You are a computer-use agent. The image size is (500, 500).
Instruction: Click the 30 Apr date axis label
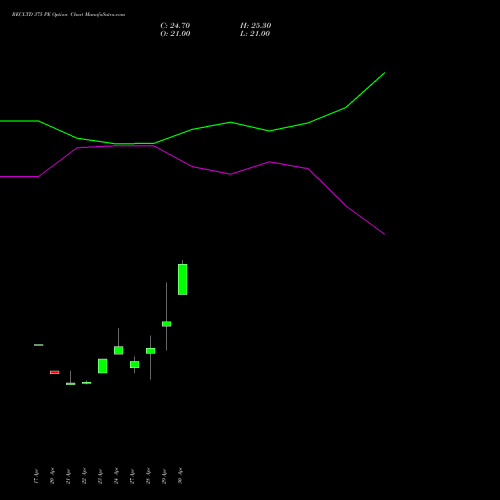click(180, 476)
